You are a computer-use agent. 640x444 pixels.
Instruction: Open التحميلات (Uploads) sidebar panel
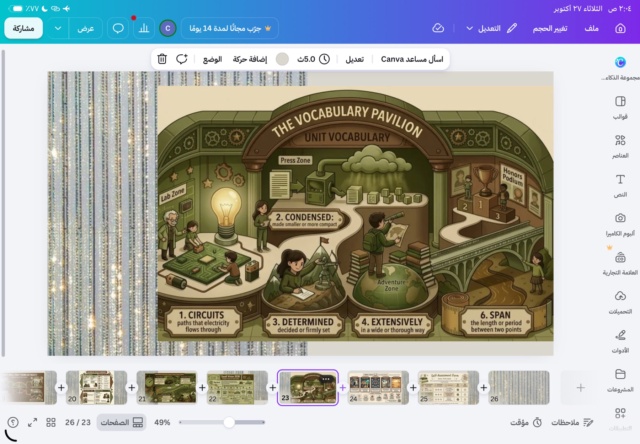click(x=620, y=302)
